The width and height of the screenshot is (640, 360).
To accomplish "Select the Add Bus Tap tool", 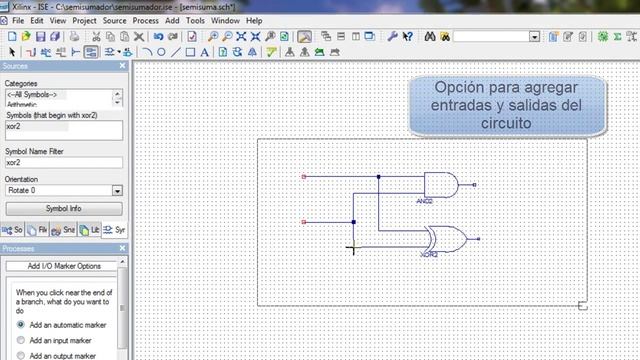I will click(76, 52).
